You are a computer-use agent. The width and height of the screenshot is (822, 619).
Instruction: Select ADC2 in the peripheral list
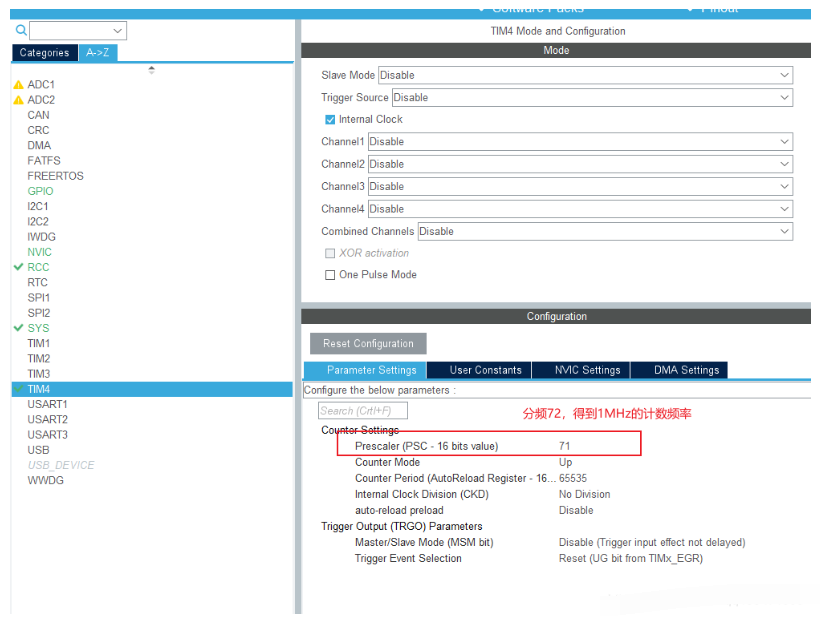tap(41, 100)
